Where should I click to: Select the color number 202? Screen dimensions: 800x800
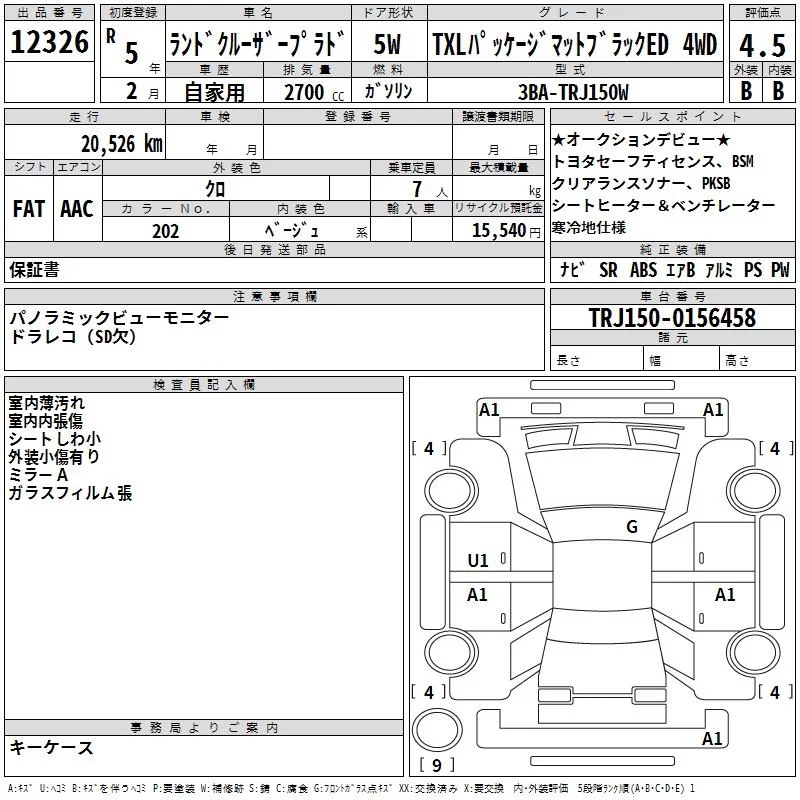tap(165, 230)
